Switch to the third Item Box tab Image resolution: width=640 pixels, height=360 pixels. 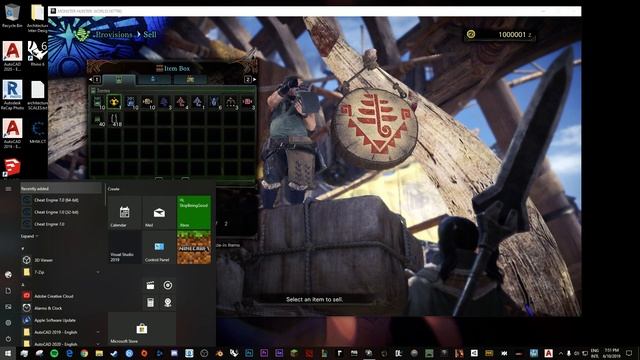click(x=190, y=80)
